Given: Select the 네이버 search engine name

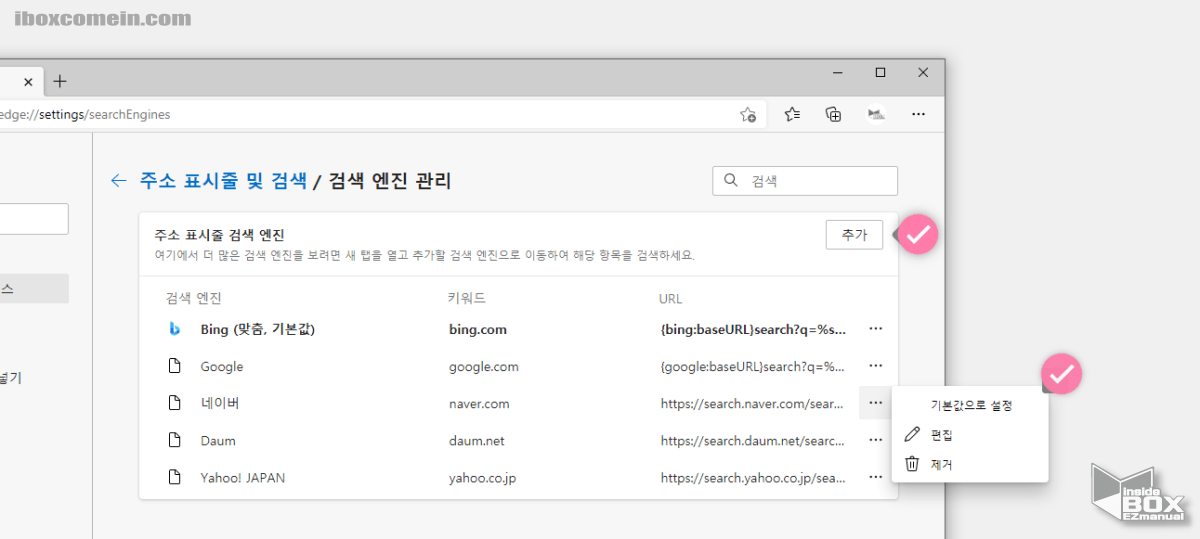Looking at the screenshot, I should [220, 403].
